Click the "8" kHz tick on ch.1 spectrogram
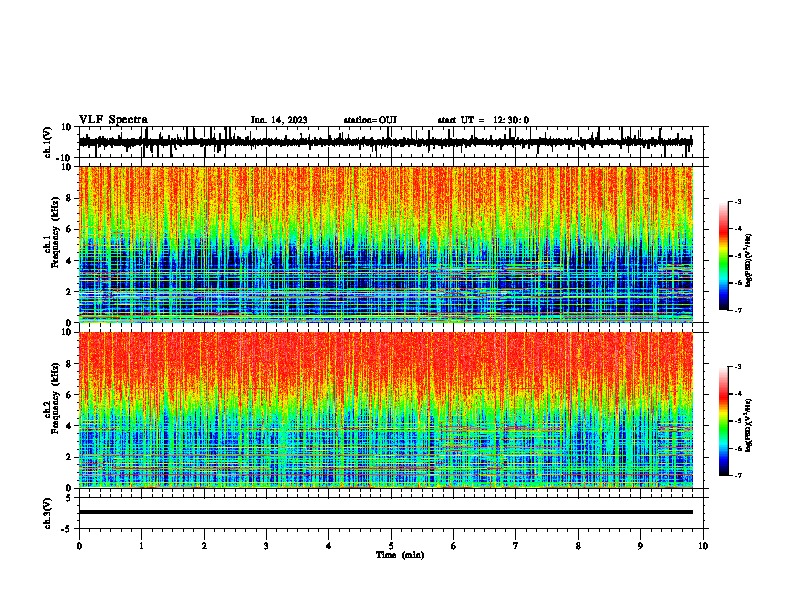Screen dimensions: 792x612 (70, 198)
